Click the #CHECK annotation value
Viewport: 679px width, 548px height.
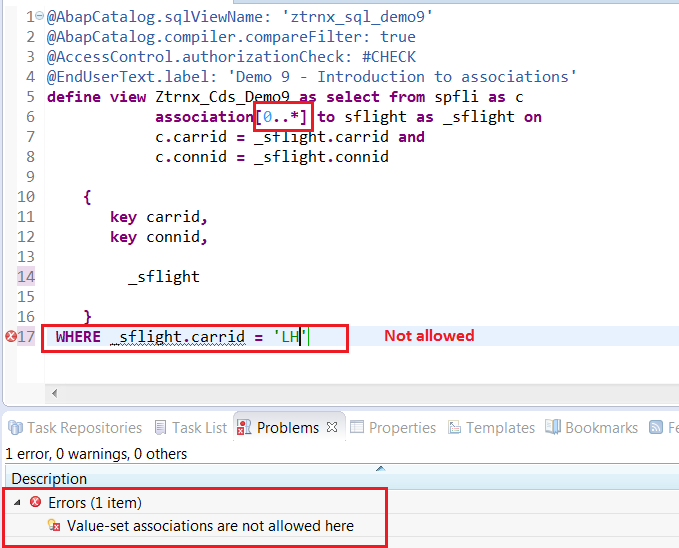point(388,57)
